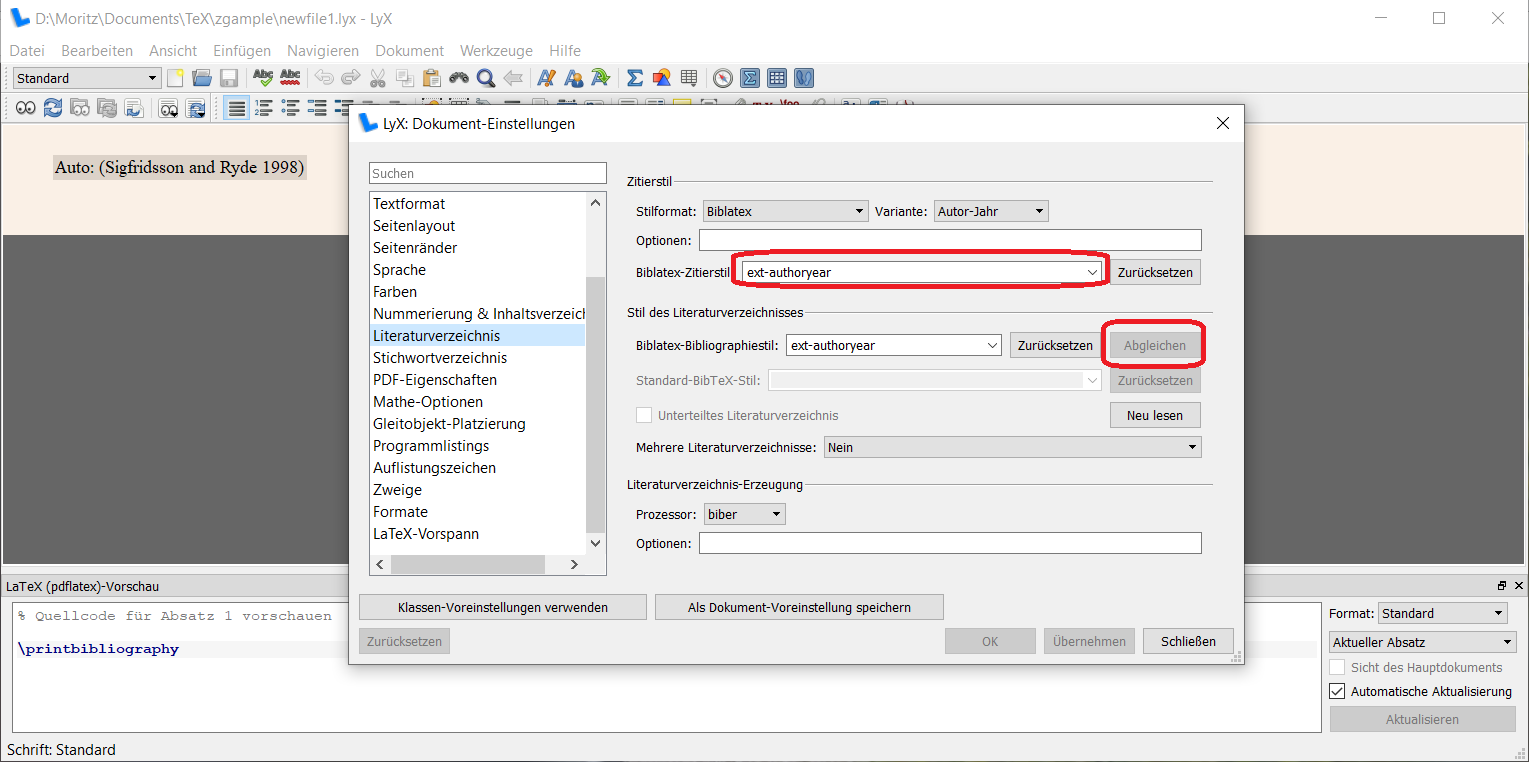
Task: Click Zurücksetzen next to Biblatex-Bibliographiestil
Action: tap(1055, 345)
